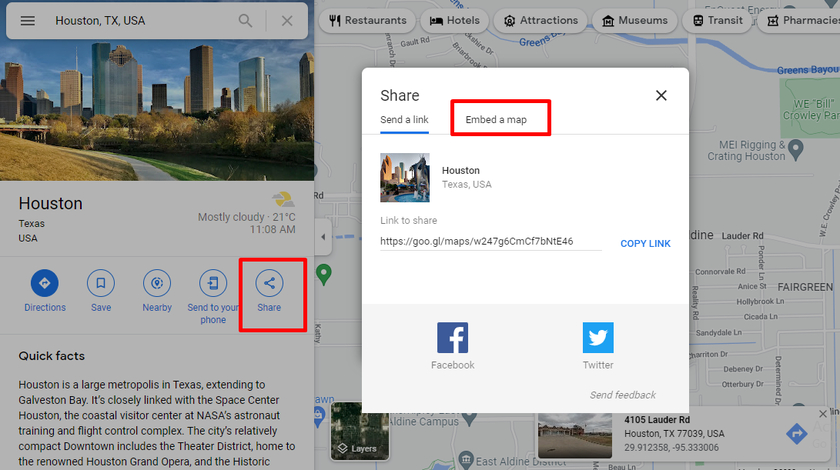The height and width of the screenshot is (470, 840).
Task: Click the Greens Bayou label on map
Action: pyautogui.click(x=808, y=70)
